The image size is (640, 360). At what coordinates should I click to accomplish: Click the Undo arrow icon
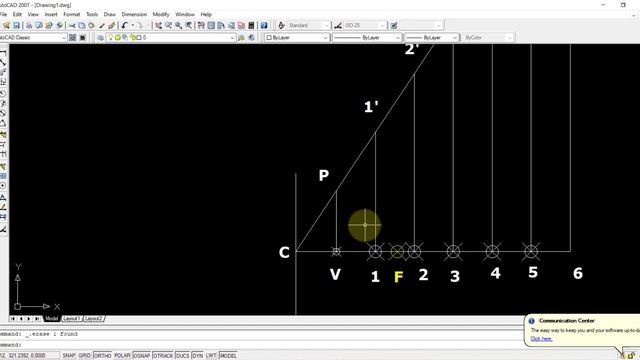point(125,25)
